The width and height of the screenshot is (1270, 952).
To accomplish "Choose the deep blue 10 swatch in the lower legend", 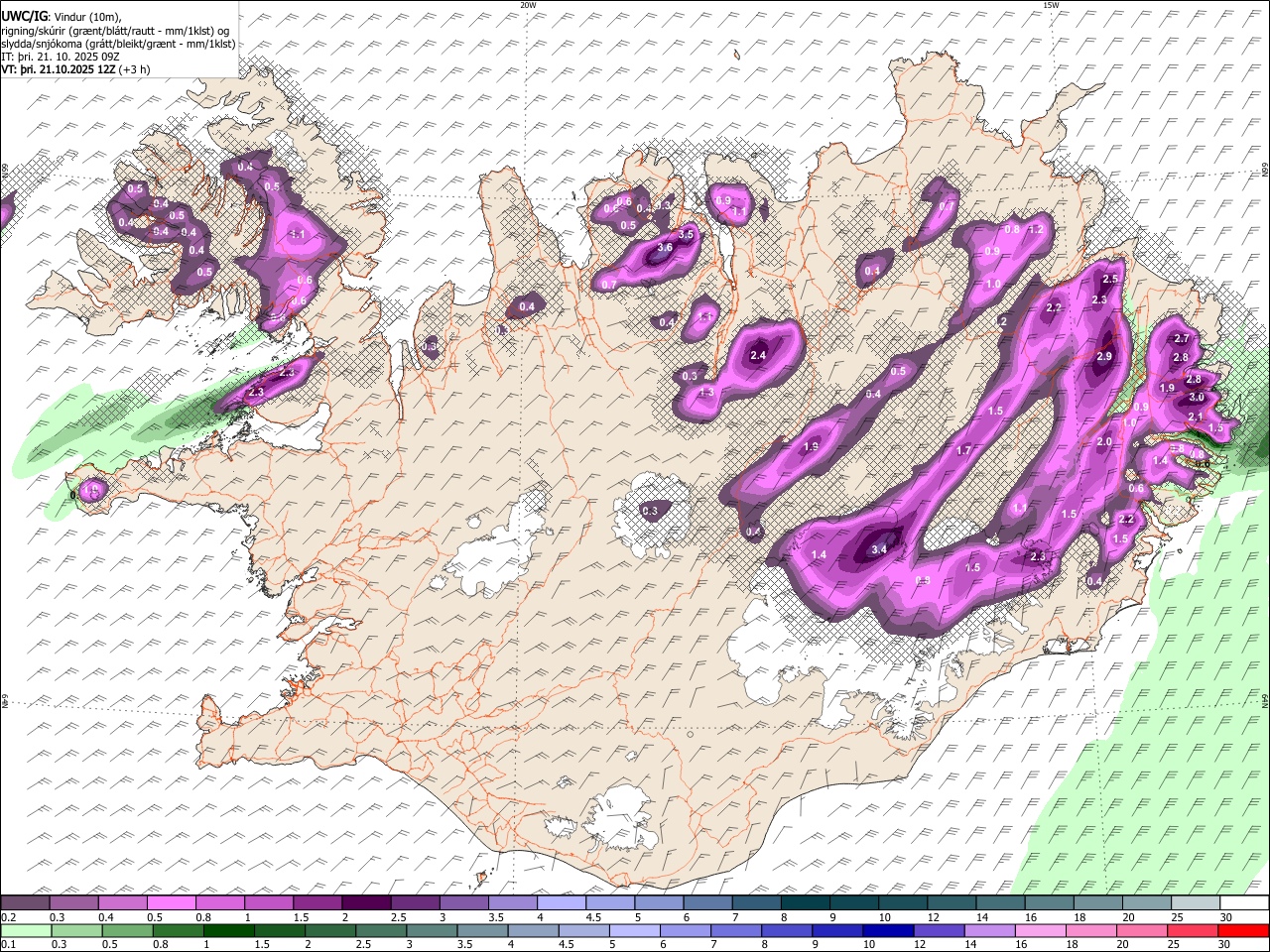I will tap(888, 930).
